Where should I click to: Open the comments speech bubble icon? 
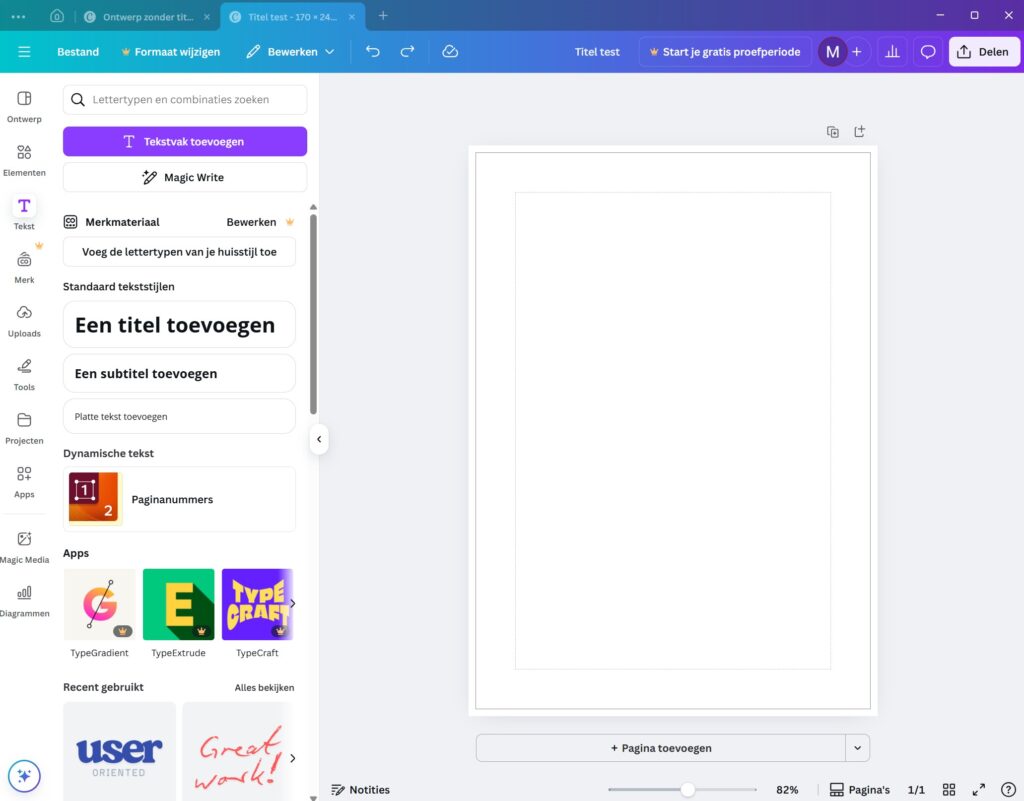pyautogui.click(x=928, y=52)
